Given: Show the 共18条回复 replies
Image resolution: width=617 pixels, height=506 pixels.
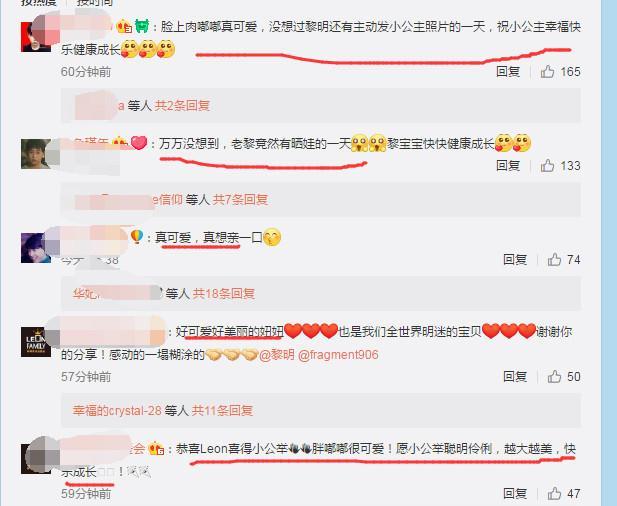Looking at the screenshot, I should click(x=224, y=293).
